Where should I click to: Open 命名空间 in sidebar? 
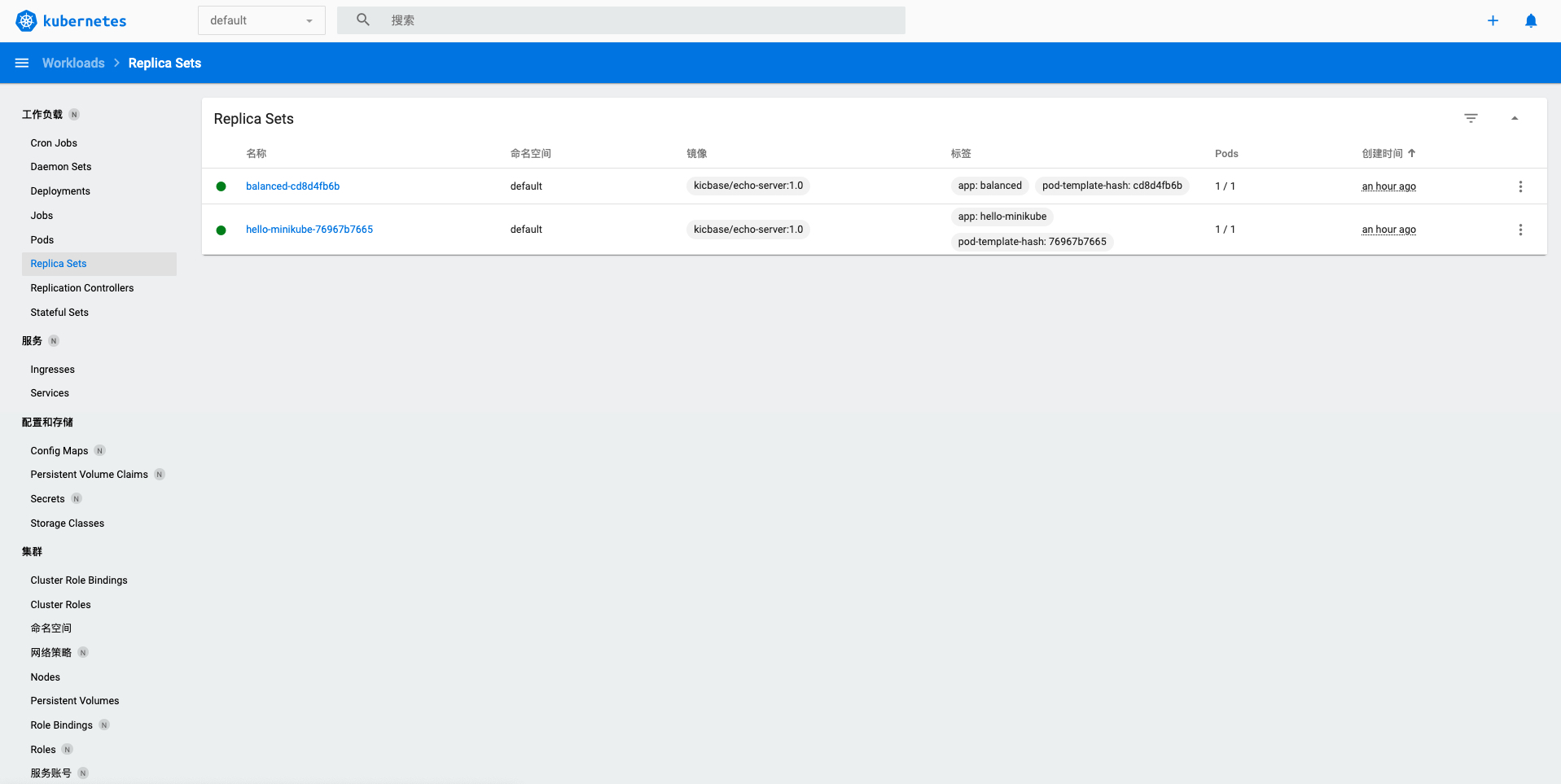50,629
